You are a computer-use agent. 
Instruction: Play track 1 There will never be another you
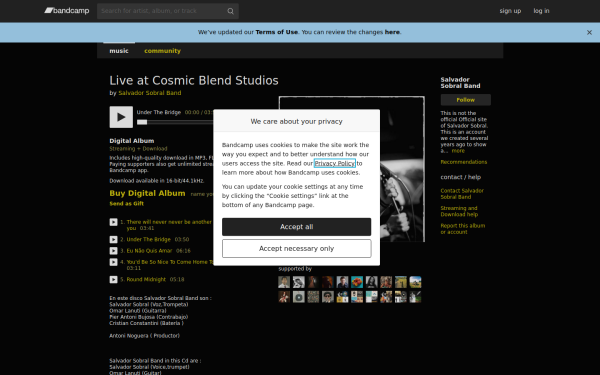click(113, 222)
